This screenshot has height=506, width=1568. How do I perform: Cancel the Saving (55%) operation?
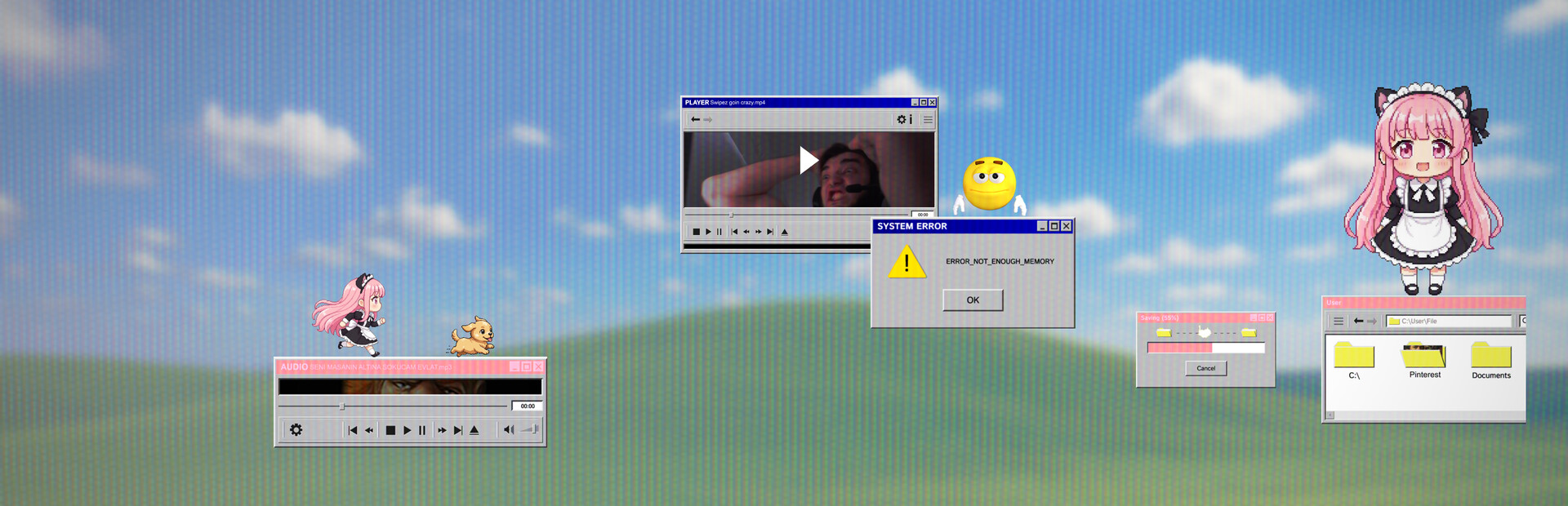(x=1206, y=368)
